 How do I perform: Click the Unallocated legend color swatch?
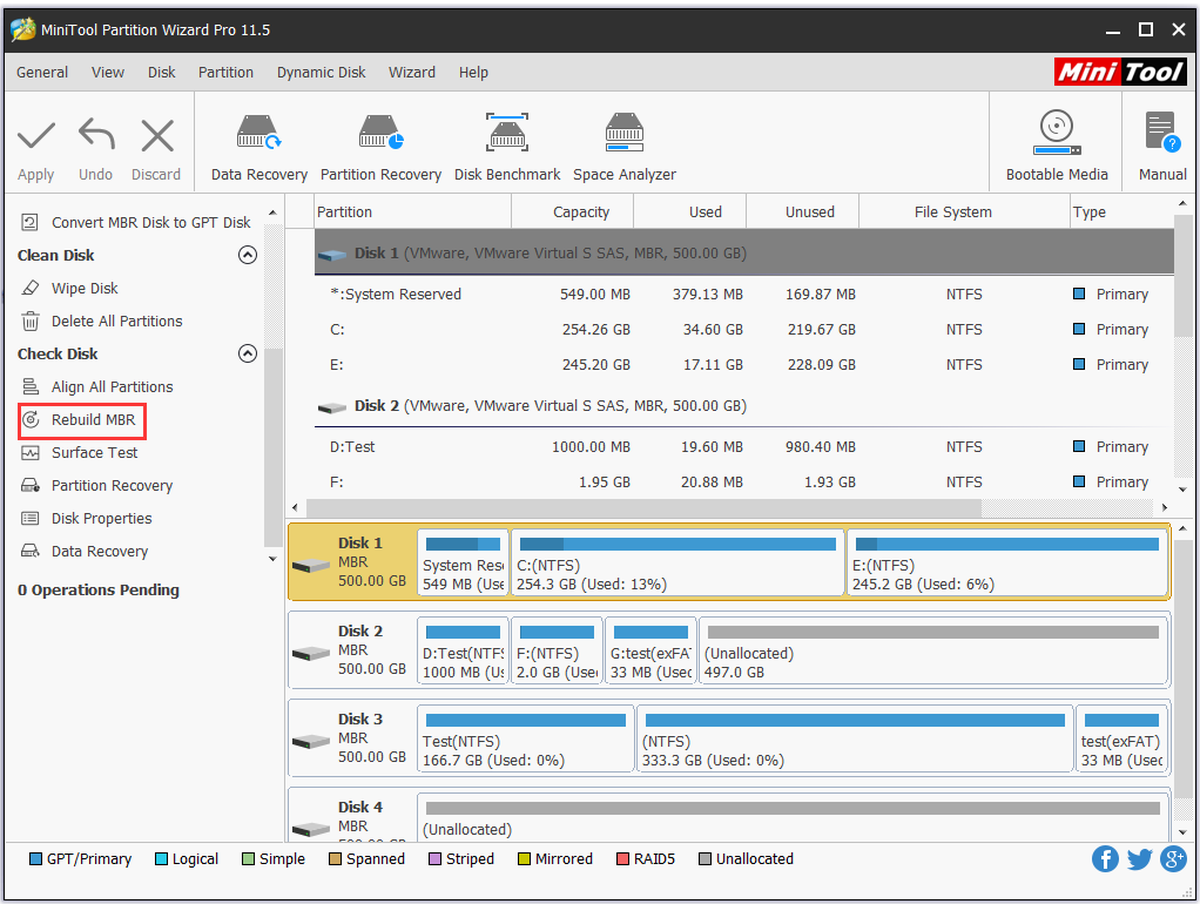point(705,859)
